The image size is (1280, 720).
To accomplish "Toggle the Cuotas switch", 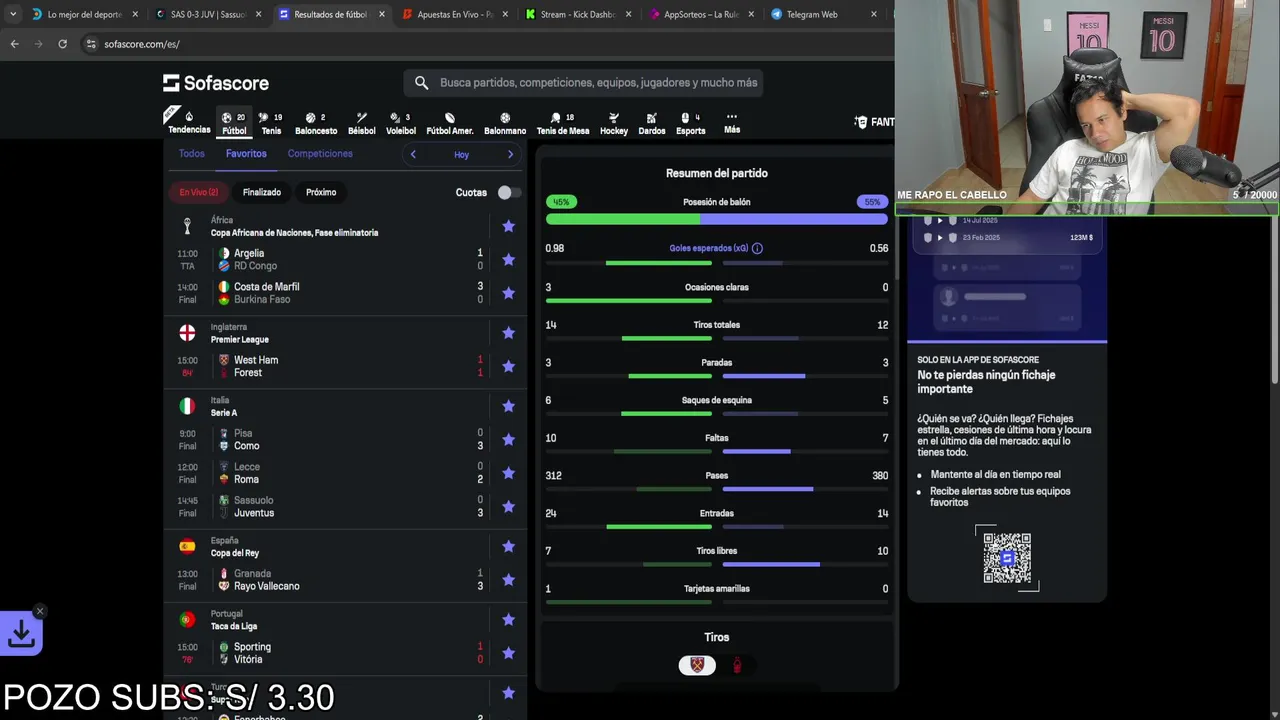I will 509,192.
